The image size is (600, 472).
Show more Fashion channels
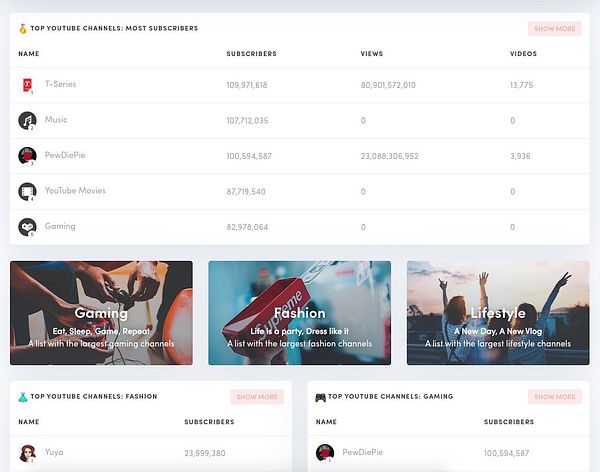257,397
